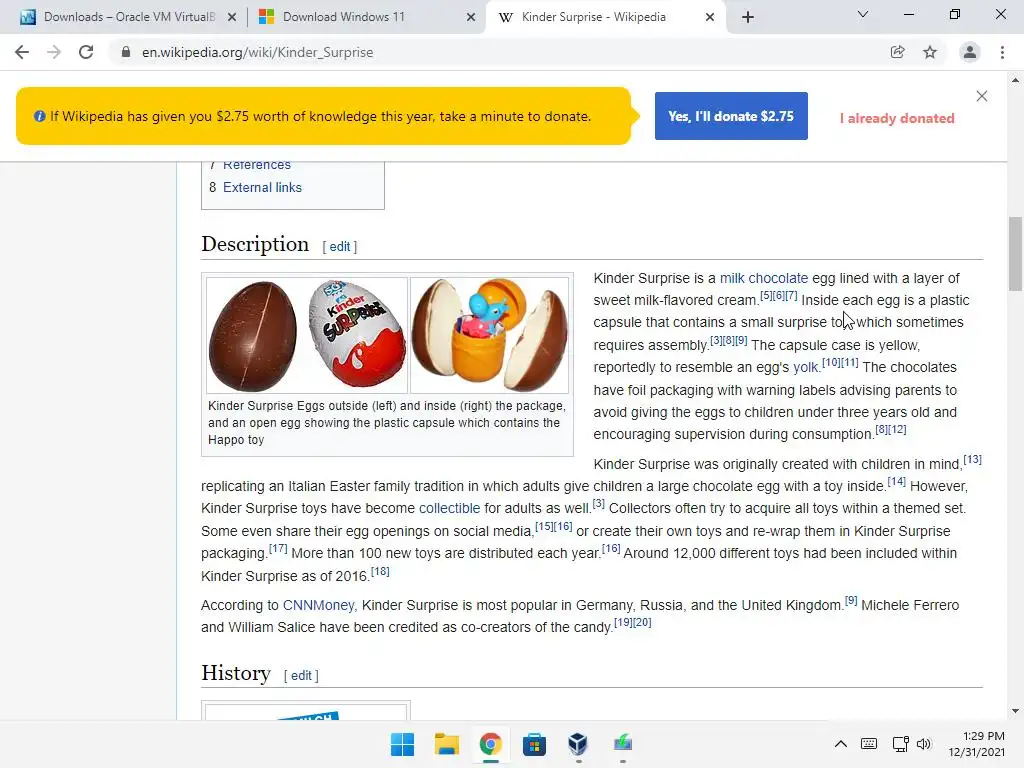Click citation [14] reference

click(x=897, y=481)
